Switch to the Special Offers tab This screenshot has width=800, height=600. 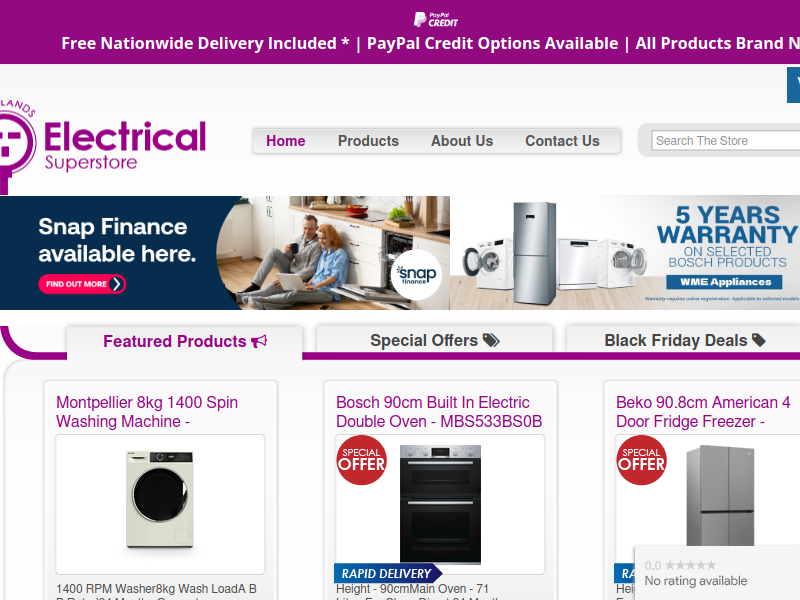pyautogui.click(x=435, y=340)
